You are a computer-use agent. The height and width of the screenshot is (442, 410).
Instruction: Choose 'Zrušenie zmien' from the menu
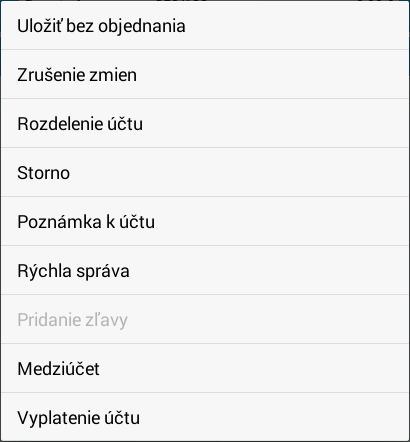(205, 74)
